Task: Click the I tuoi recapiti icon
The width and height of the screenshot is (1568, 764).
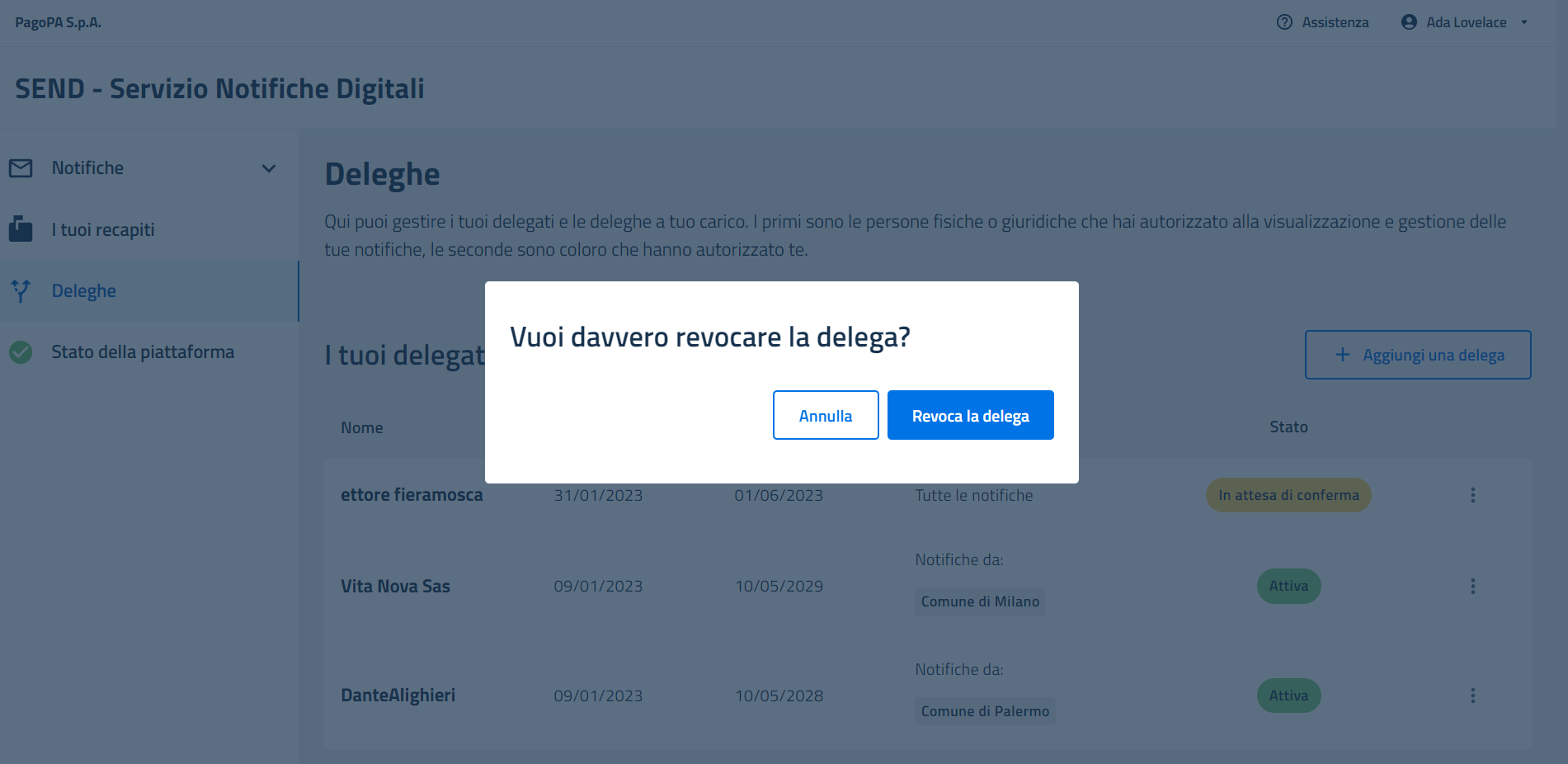Action: pyautogui.click(x=21, y=229)
